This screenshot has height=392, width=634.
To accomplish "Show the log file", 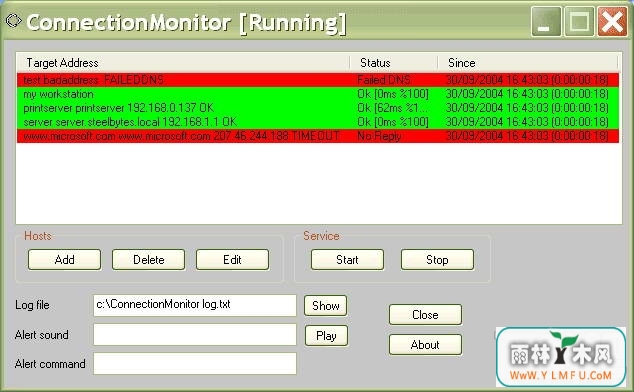I will pos(325,305).
